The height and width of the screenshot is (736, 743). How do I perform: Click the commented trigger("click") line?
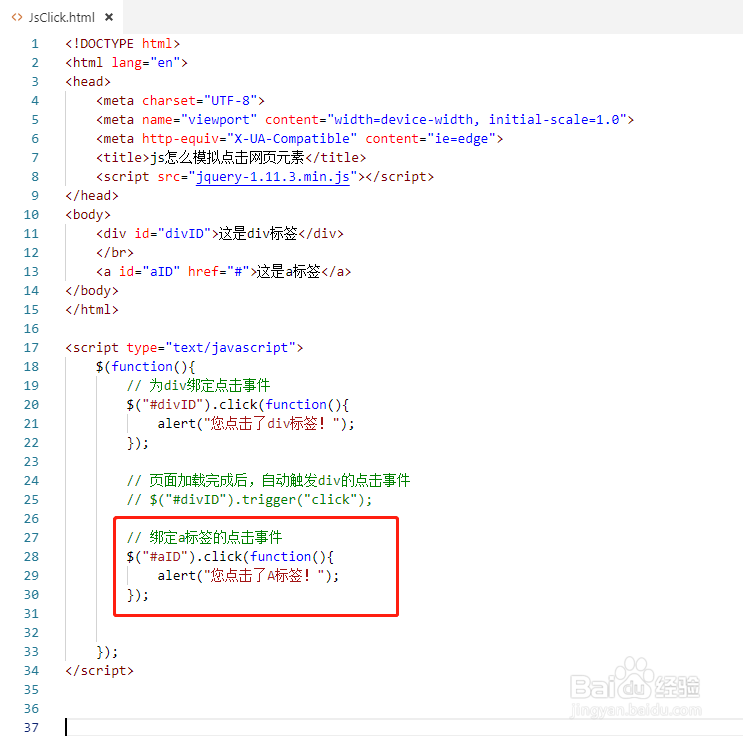pyautogui.click(x=249, y=500)
